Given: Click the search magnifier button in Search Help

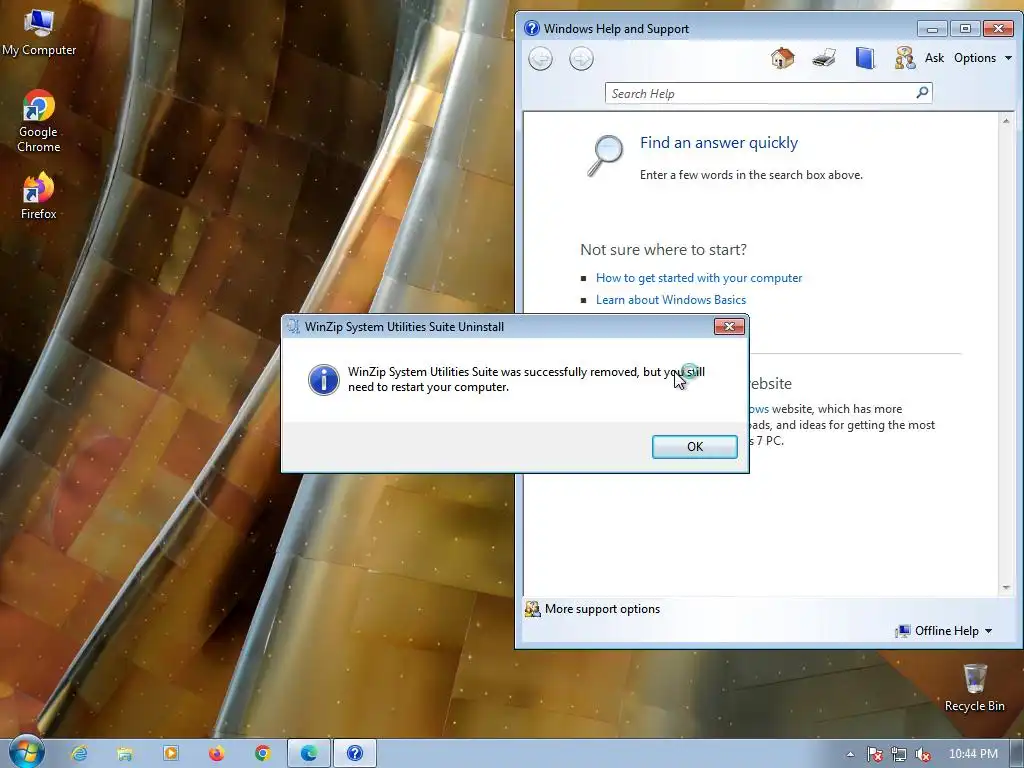Looking at the screenshot, I should click(922, 93).
